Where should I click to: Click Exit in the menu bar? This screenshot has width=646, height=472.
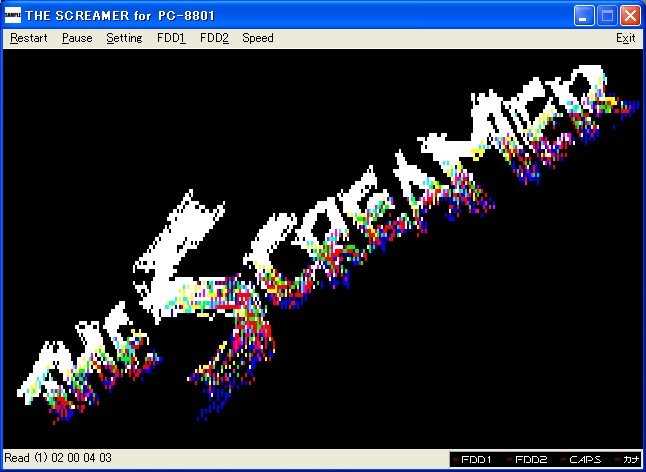625,38
